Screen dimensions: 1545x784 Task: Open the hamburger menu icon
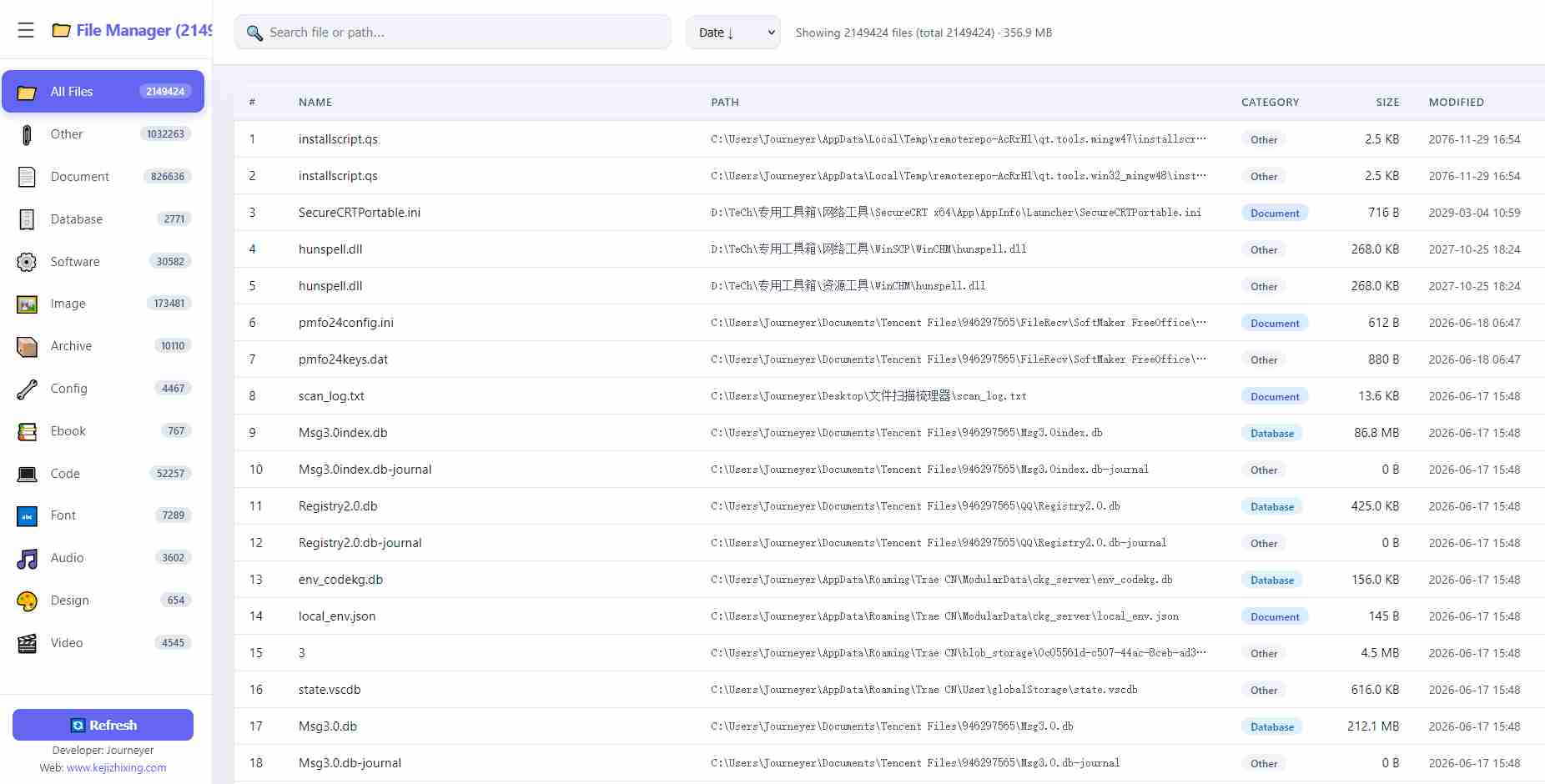pos(26,31)
